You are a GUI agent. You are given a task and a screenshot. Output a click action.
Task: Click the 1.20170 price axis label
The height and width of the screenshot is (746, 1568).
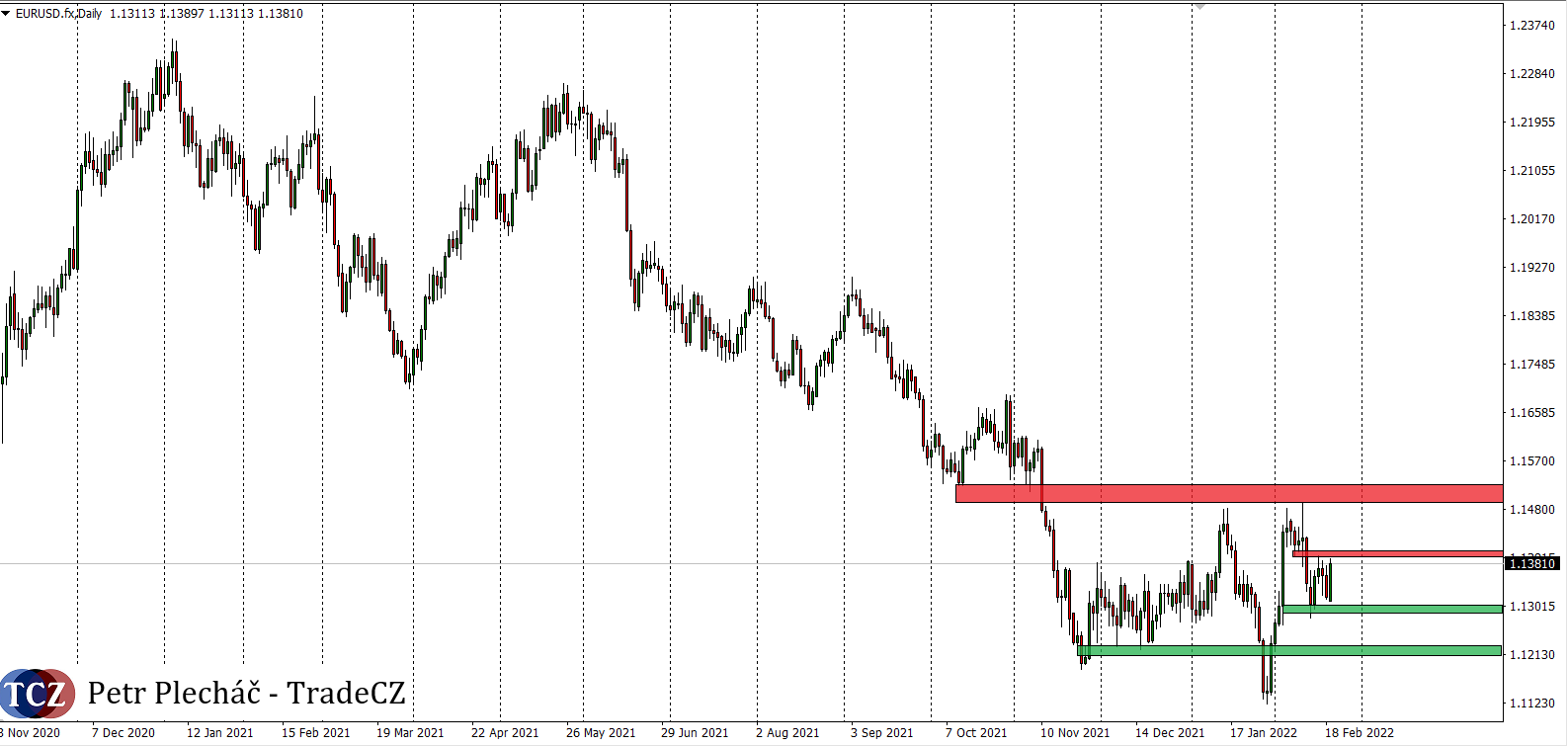(1532, 219)
